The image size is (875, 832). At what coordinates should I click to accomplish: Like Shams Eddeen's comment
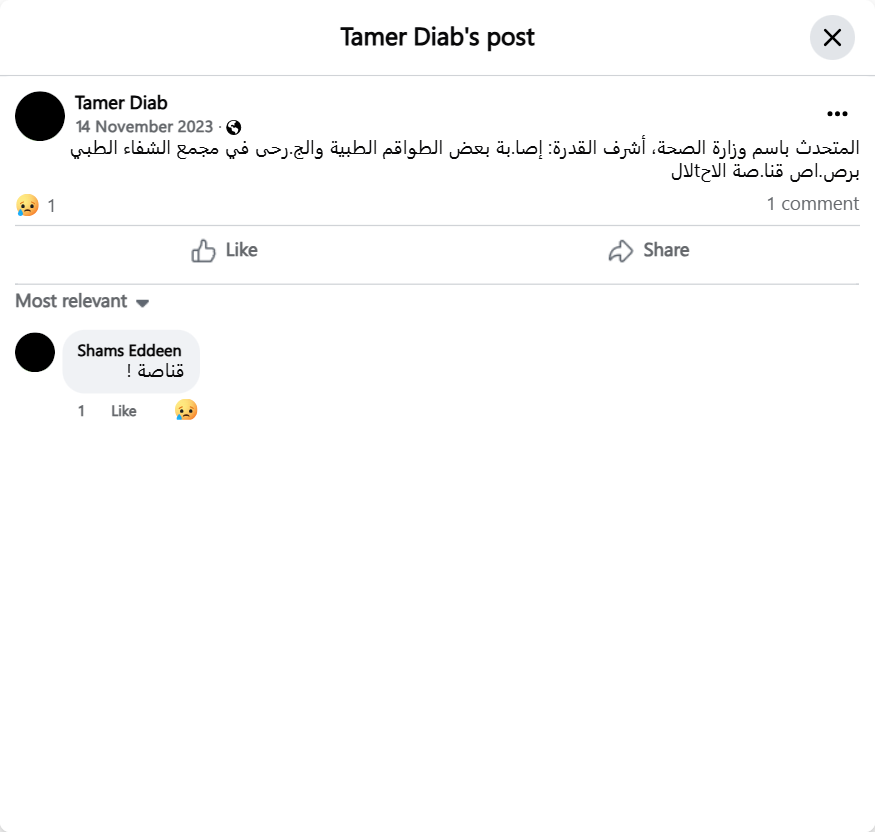click(x=124, y=411)
